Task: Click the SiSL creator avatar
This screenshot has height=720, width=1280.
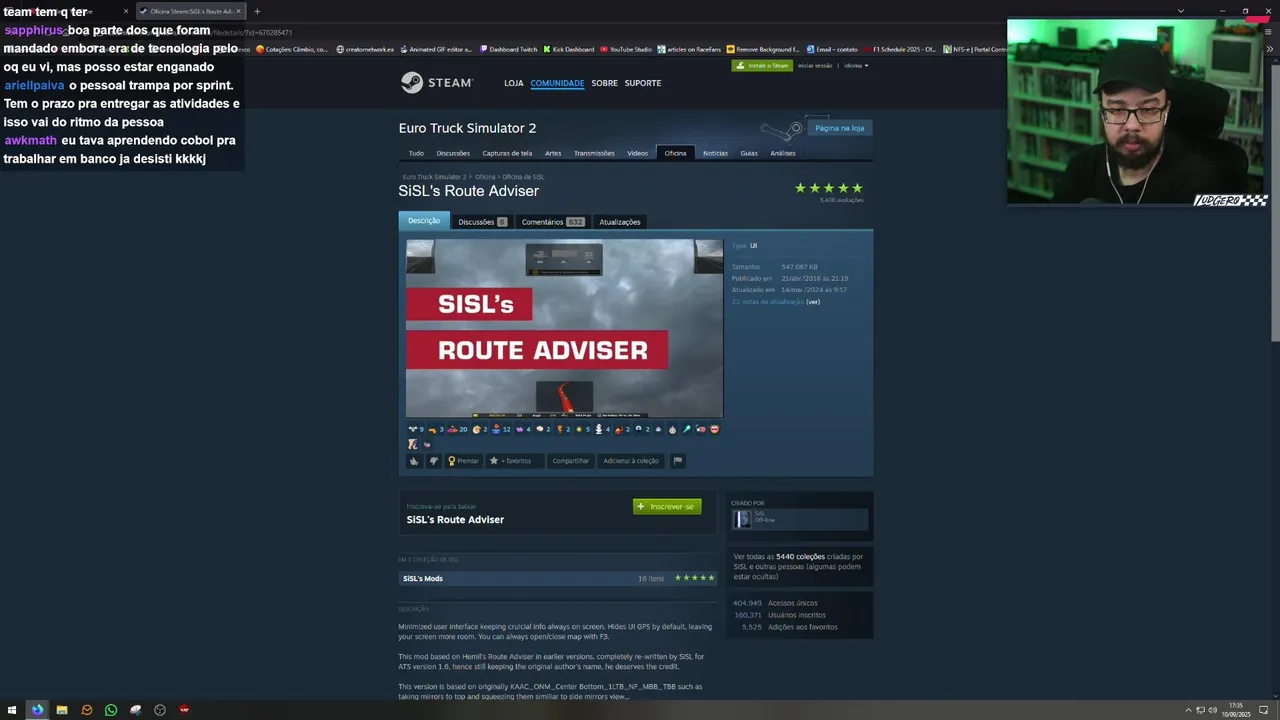Action: (x=743, y=519)
